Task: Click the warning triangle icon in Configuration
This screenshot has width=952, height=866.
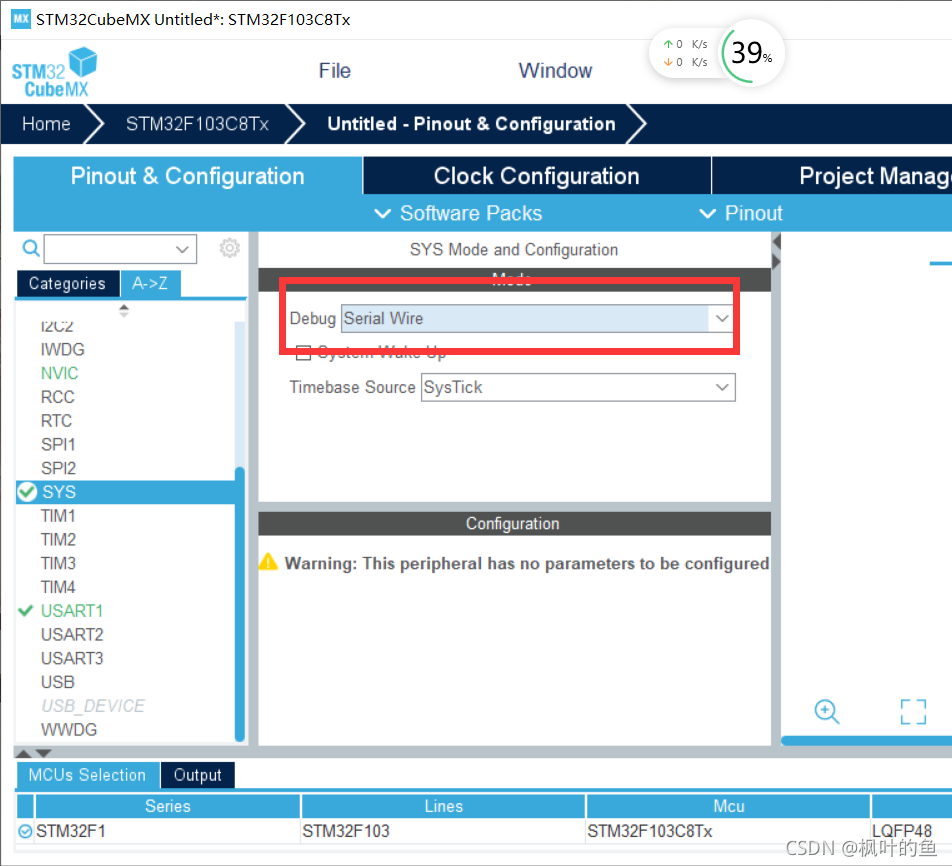Action: tap(268, 562)
